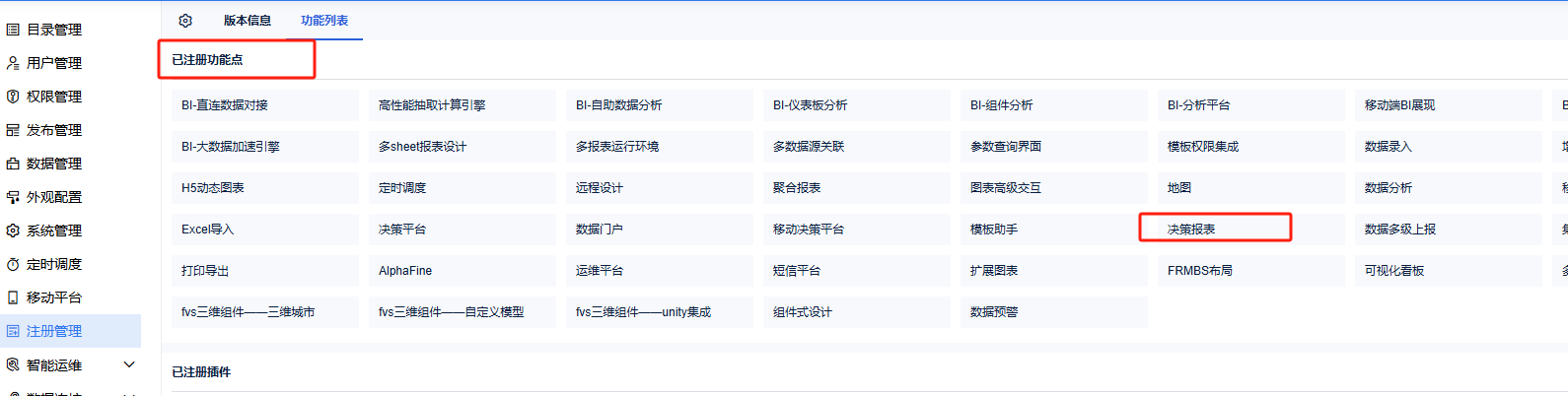Click the BI-大数据加速引擎 feature
This screenshot has height=396, width=1568.
click(x=265, y=147)
